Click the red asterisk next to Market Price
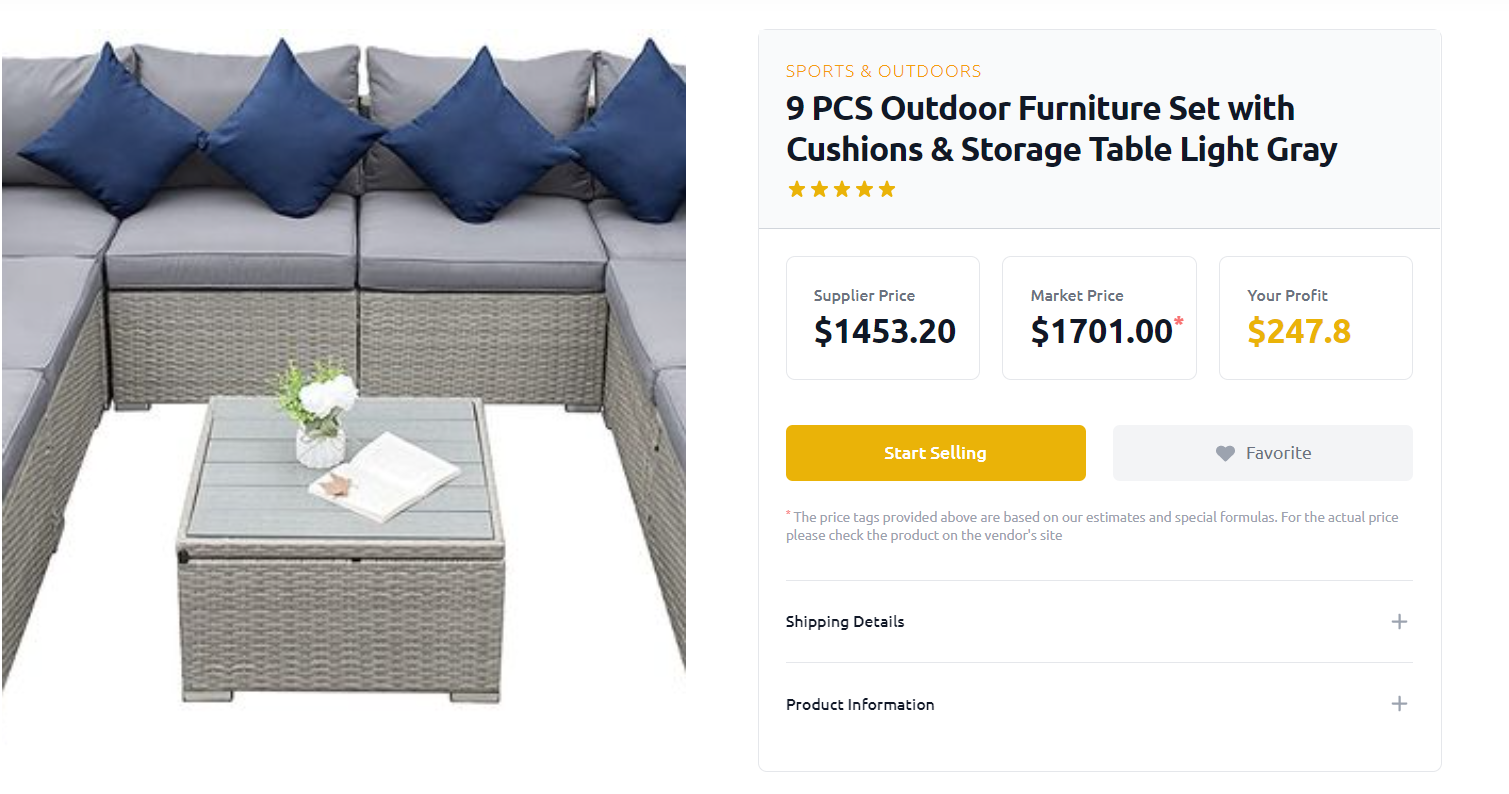This screenshot has height=794, width=1509. pyautogui.click(x=1179, y=322)
